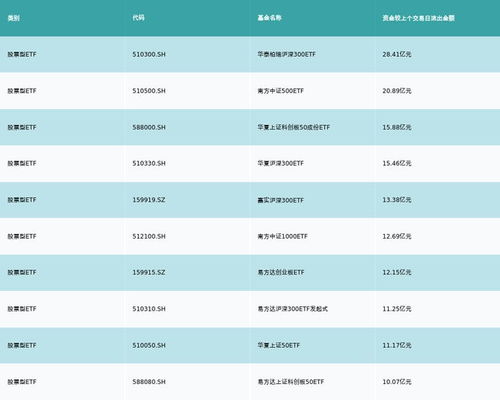Select code cell 510300.SH
This screenshot has height=400, width=500.
[x=149, y=54]
